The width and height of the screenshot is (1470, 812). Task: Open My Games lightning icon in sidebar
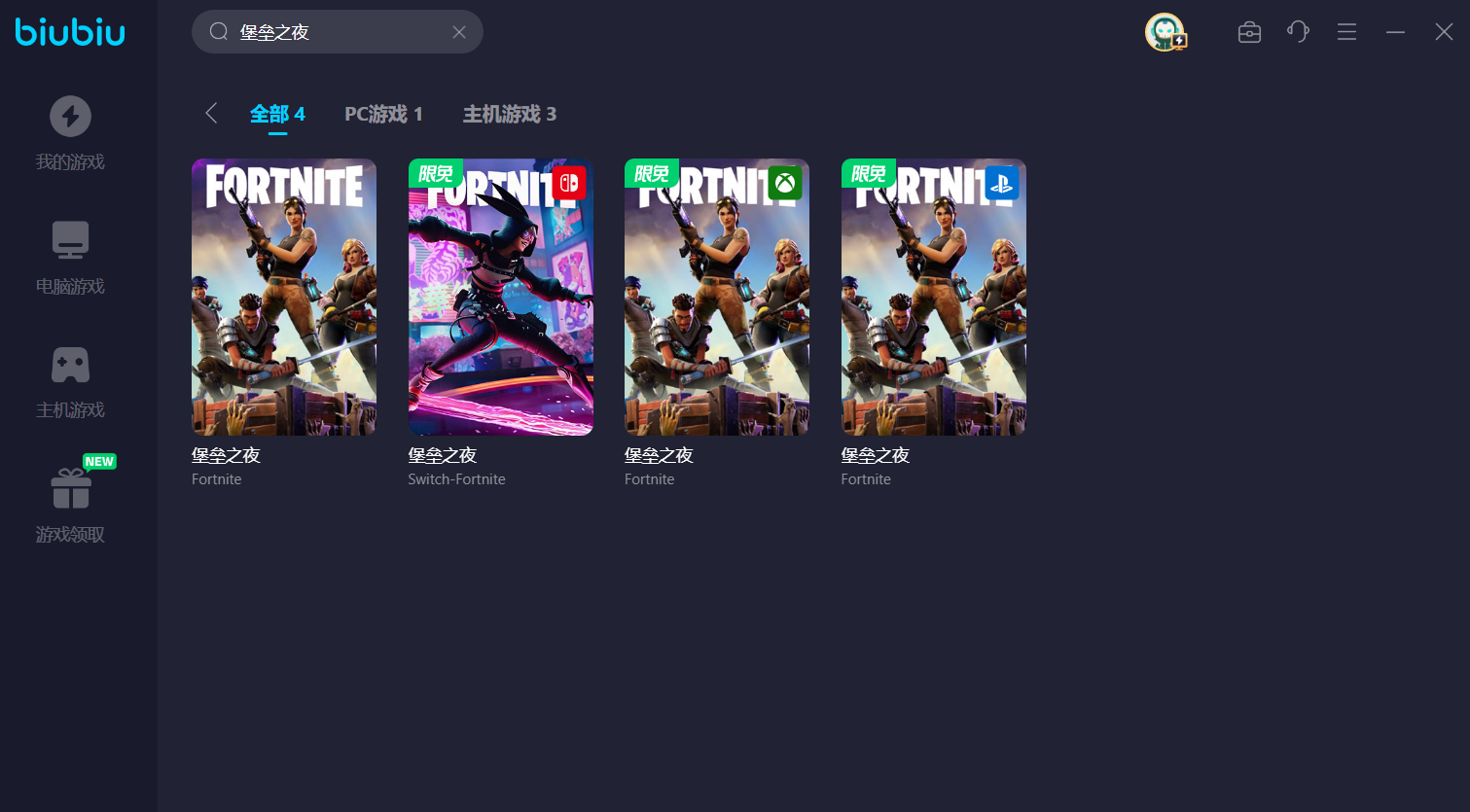coord(70,117)
